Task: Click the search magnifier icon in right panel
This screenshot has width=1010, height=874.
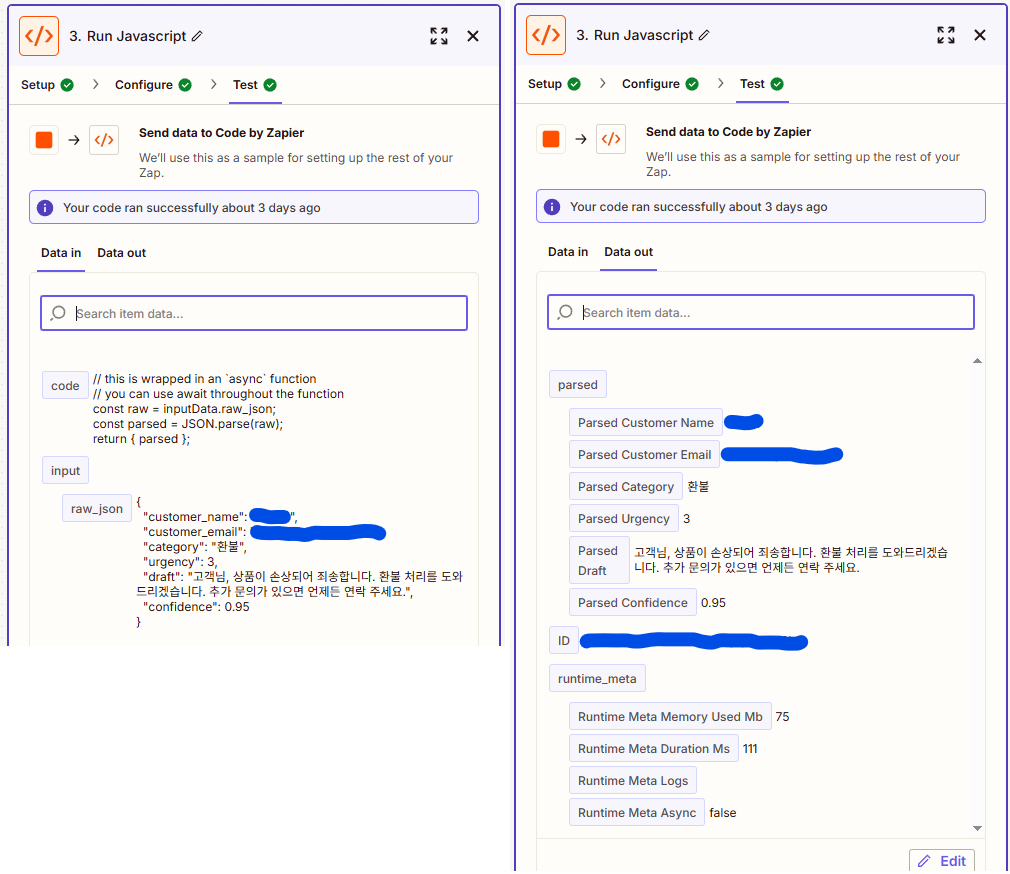Action: [565, 312]
